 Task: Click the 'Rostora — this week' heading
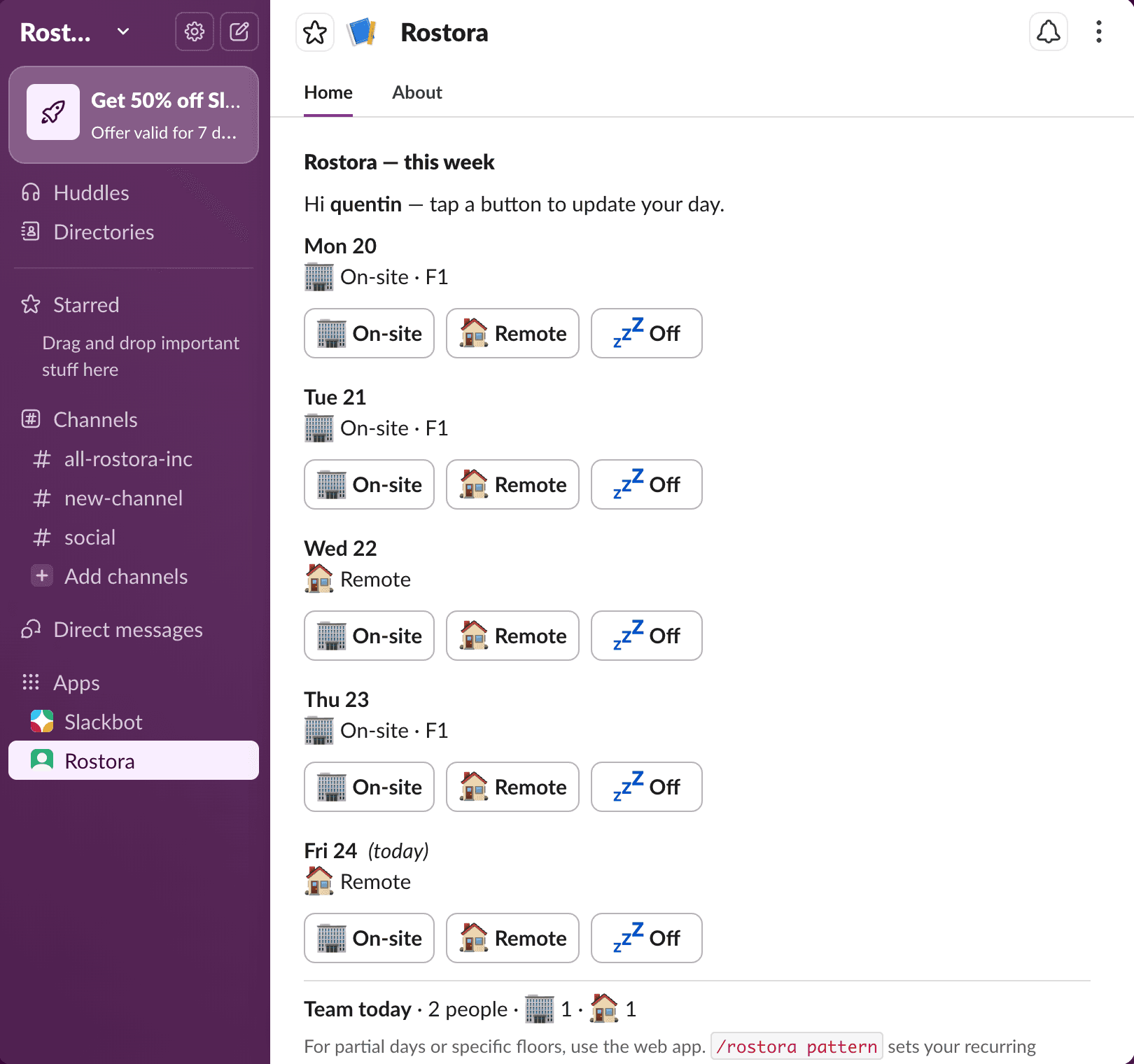[x=399, y=162]
